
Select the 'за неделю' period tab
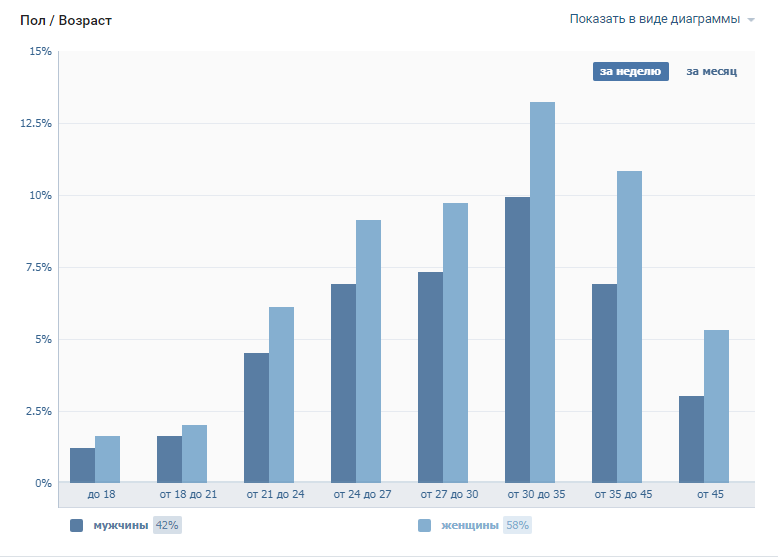click(x=631, y=71)
